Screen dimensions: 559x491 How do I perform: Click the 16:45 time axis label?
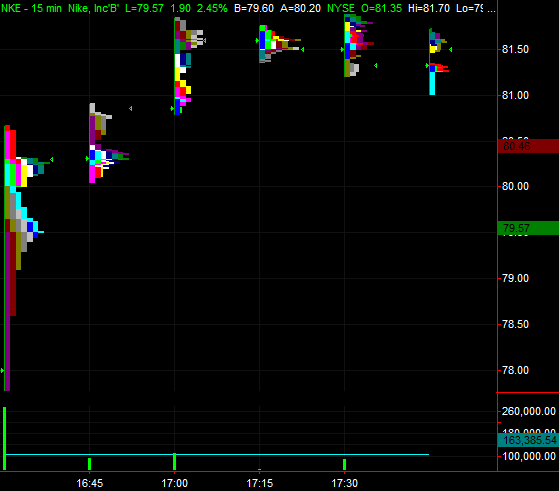point(89,483)
